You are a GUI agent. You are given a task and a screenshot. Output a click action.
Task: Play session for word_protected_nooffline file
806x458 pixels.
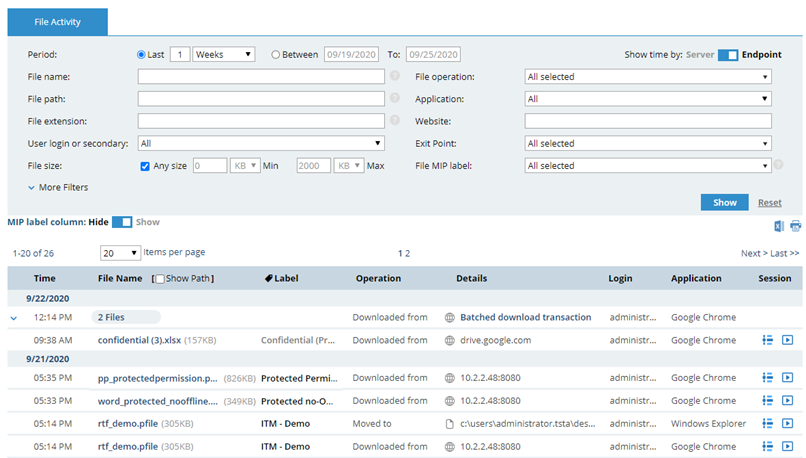tap(787, 401)
